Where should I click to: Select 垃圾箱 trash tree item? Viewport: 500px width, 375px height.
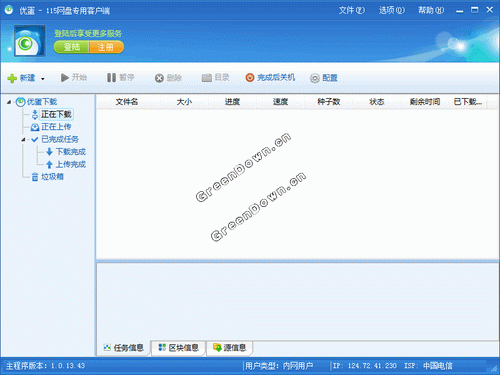(52, 177)
